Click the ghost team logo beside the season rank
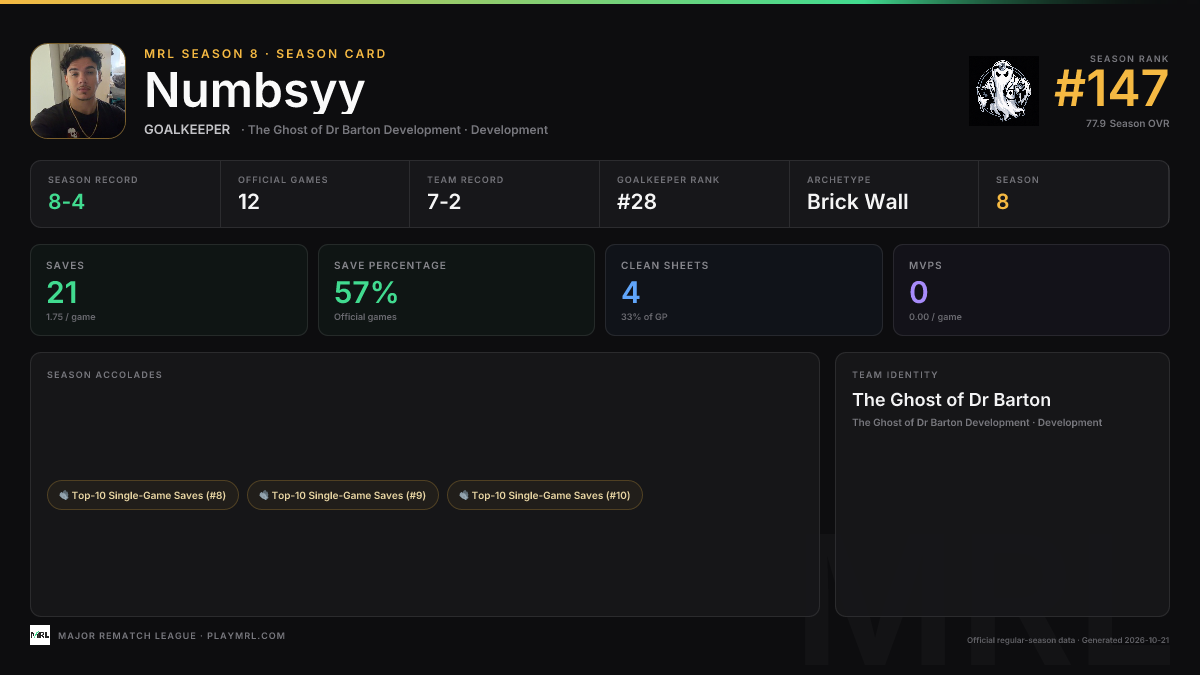This screenshot has height=675, width=1200. click(x=1004, y=91)
